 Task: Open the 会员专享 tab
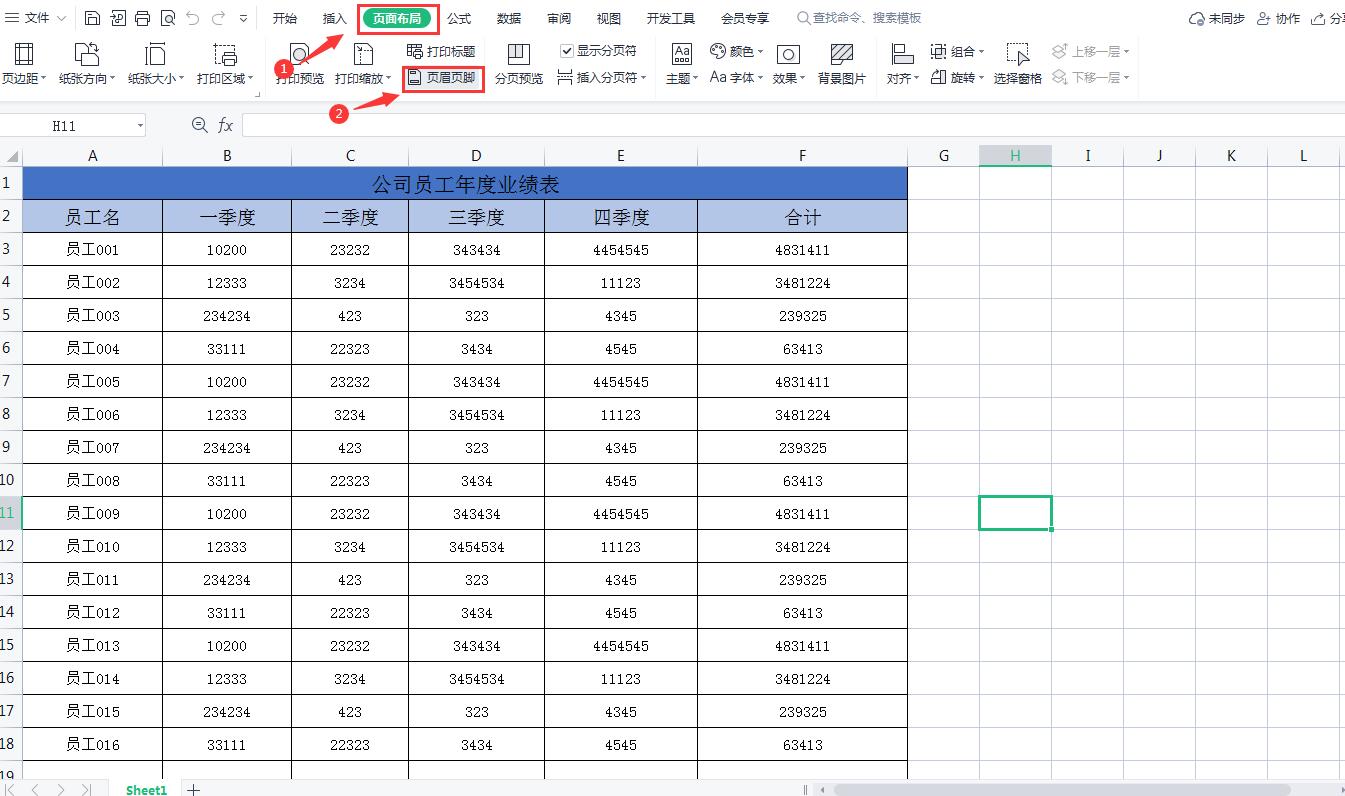[745, 18]
